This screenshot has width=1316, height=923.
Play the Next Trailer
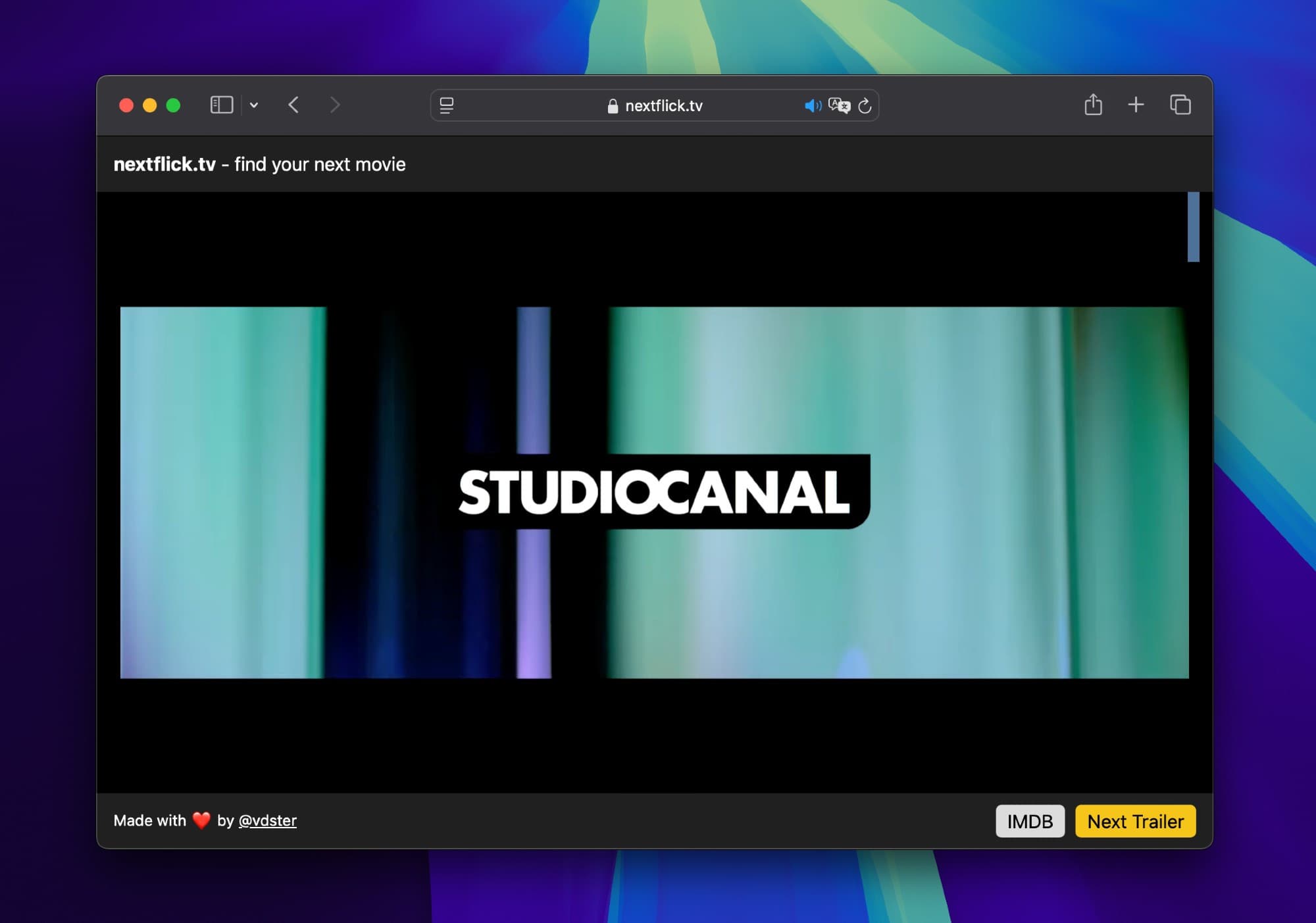pos(1135,821)
